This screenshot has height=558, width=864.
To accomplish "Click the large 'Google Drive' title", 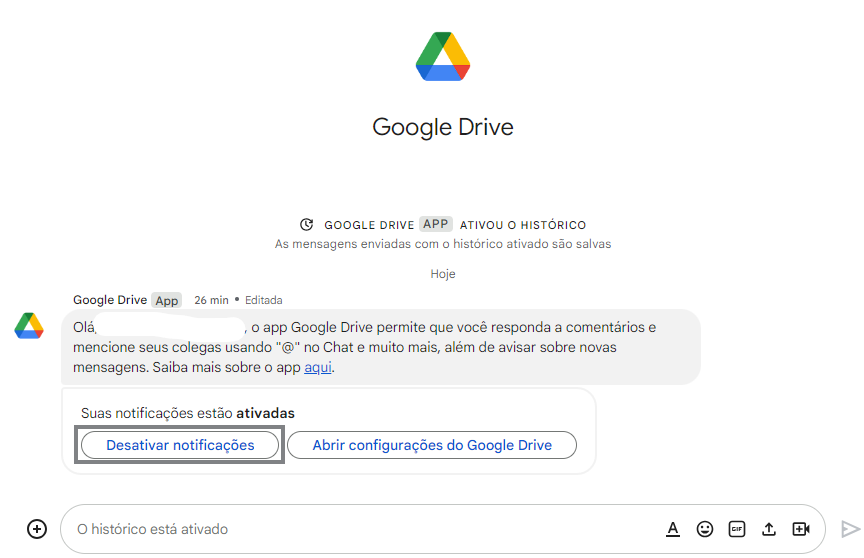I will [443, 127].
